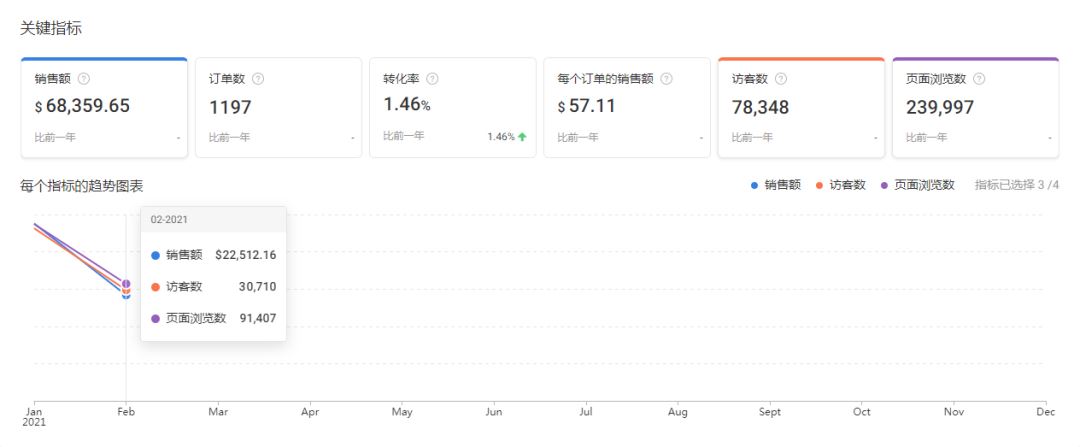This screenshot has height=447, width=1080.
Task: Select the 订单数 metric card
Action: [x=278, y=108]
